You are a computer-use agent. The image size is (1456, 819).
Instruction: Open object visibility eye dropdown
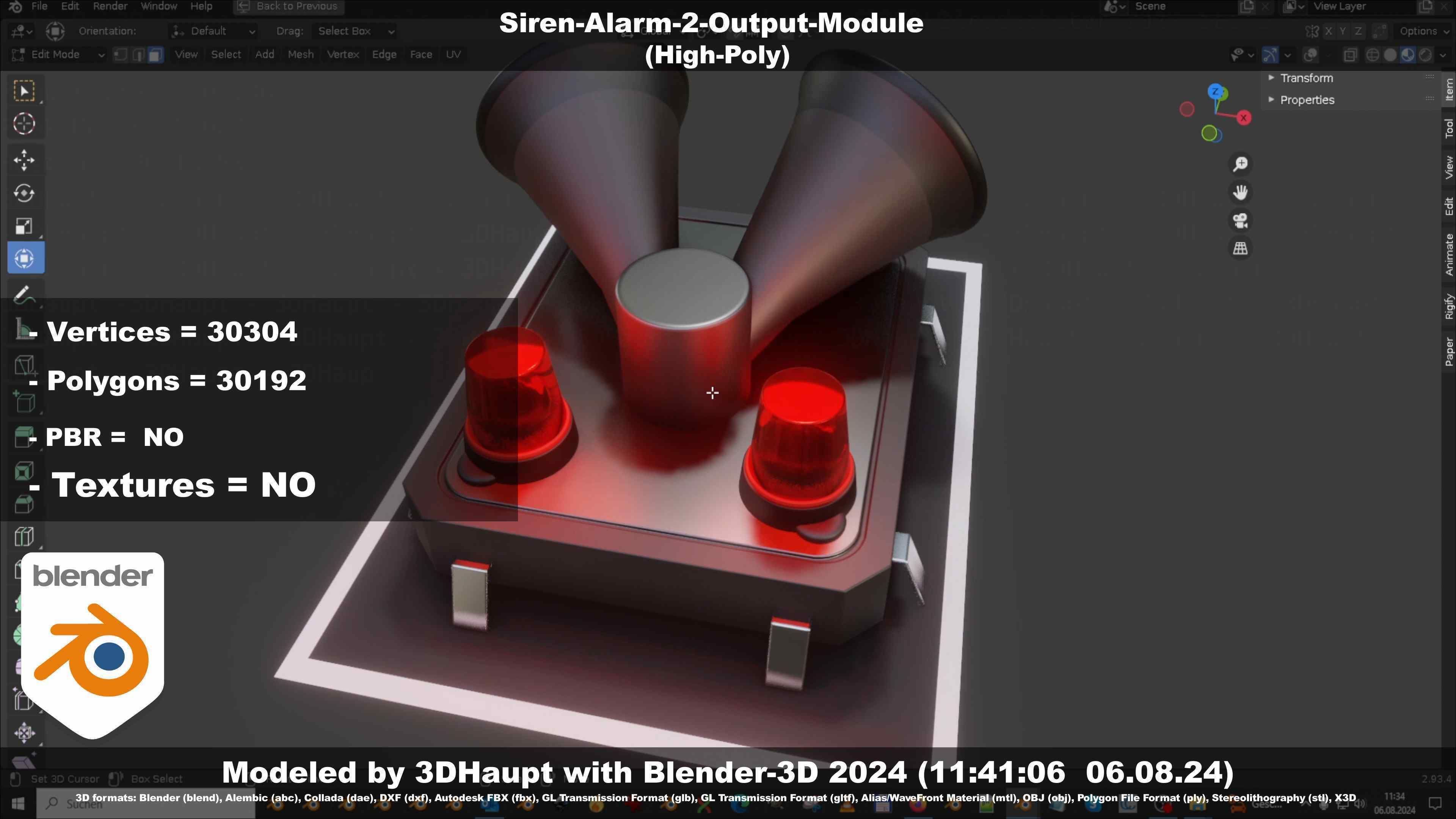coord(1243,55)
